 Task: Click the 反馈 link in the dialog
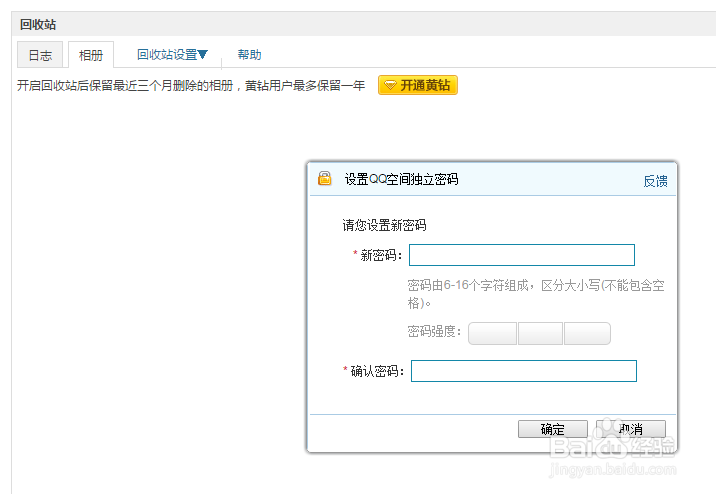pos(655,181)
